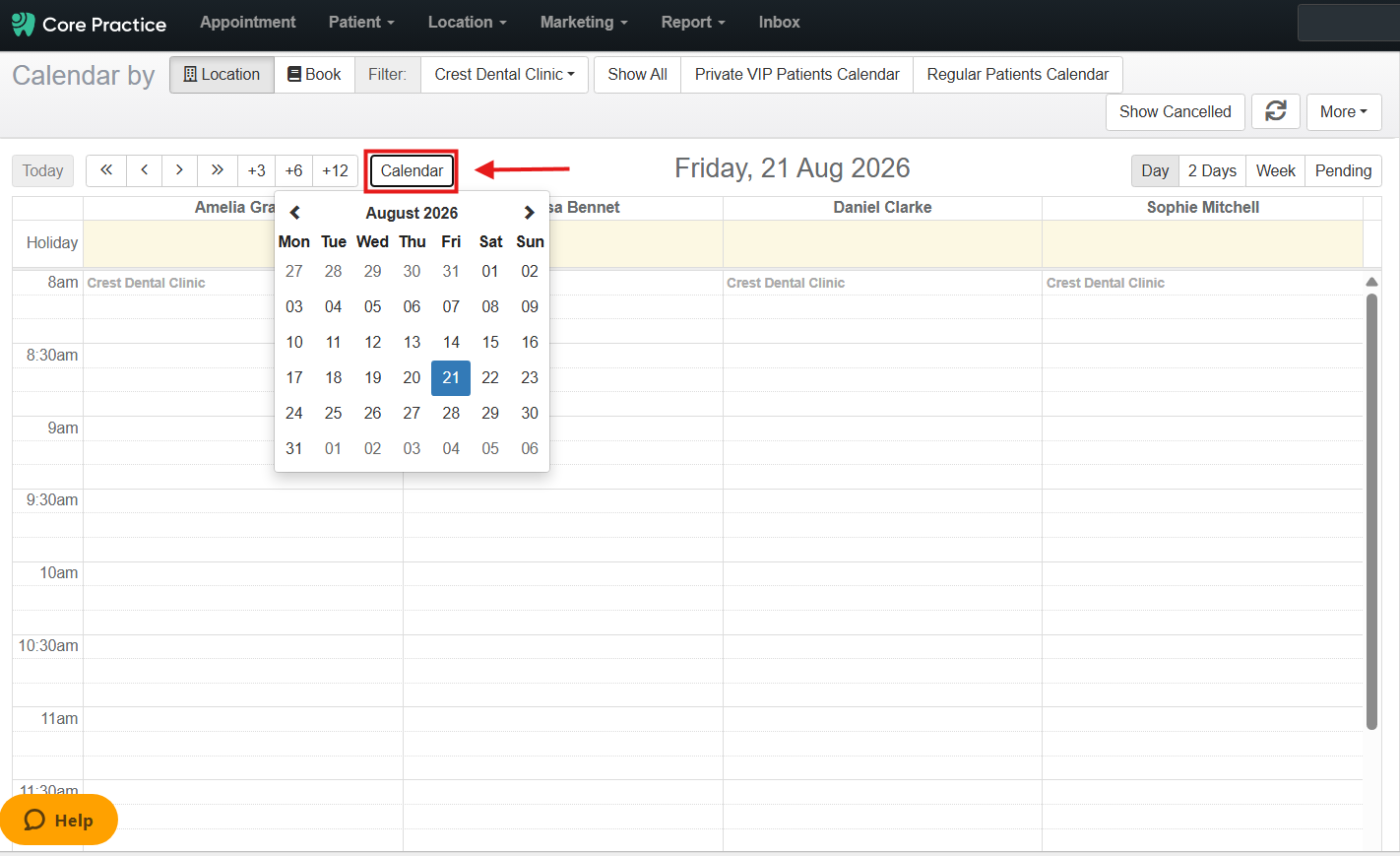Select Private VIP Patients Calendar
This screenshot has height=856, width=1400.
(796, 75)
